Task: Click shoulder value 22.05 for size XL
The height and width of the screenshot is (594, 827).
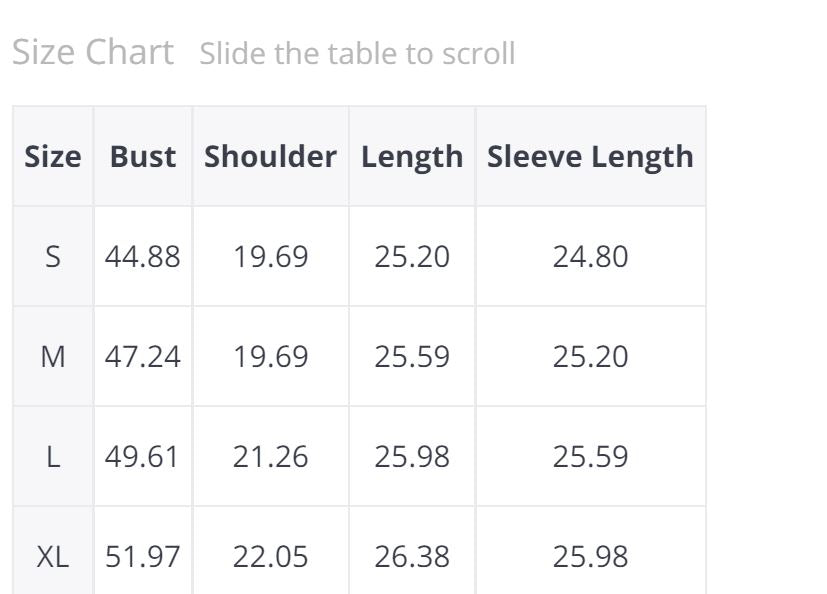Action: point(270,557)
